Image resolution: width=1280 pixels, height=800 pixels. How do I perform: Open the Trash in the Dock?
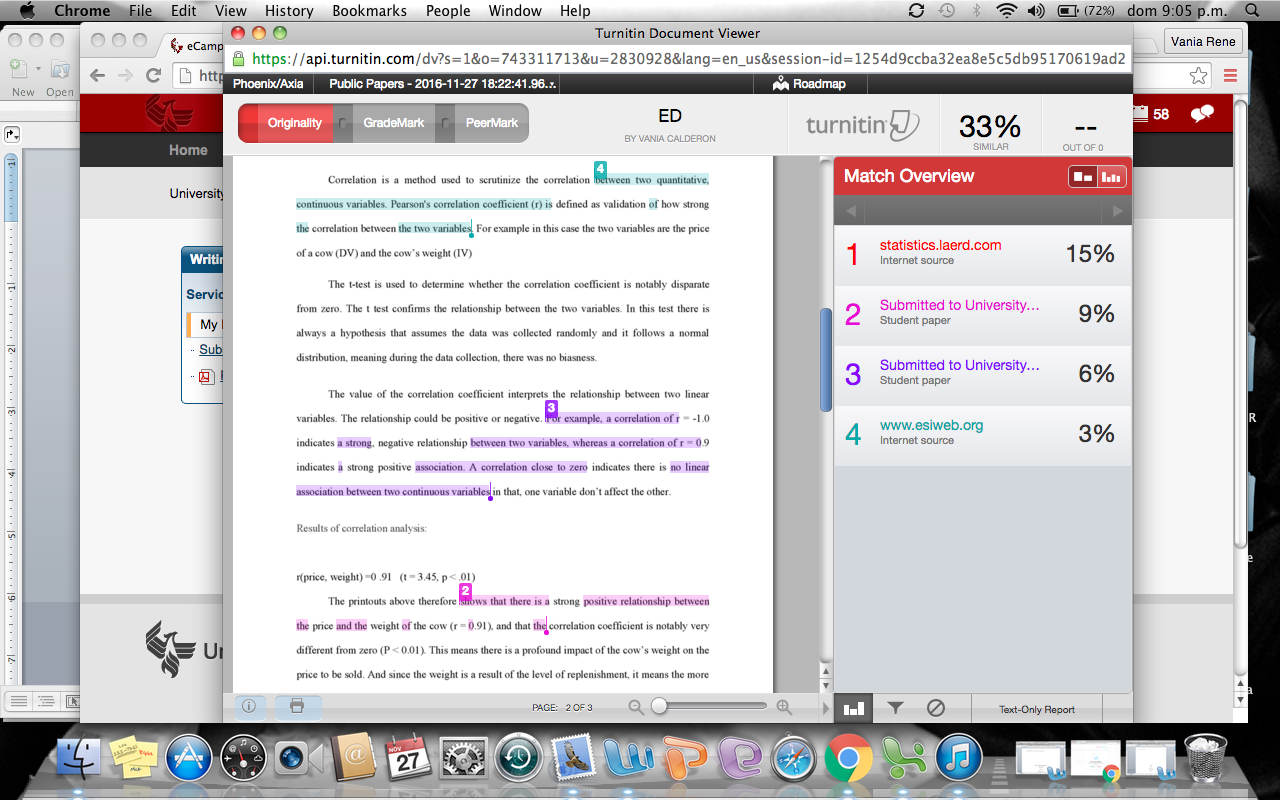1206,759
